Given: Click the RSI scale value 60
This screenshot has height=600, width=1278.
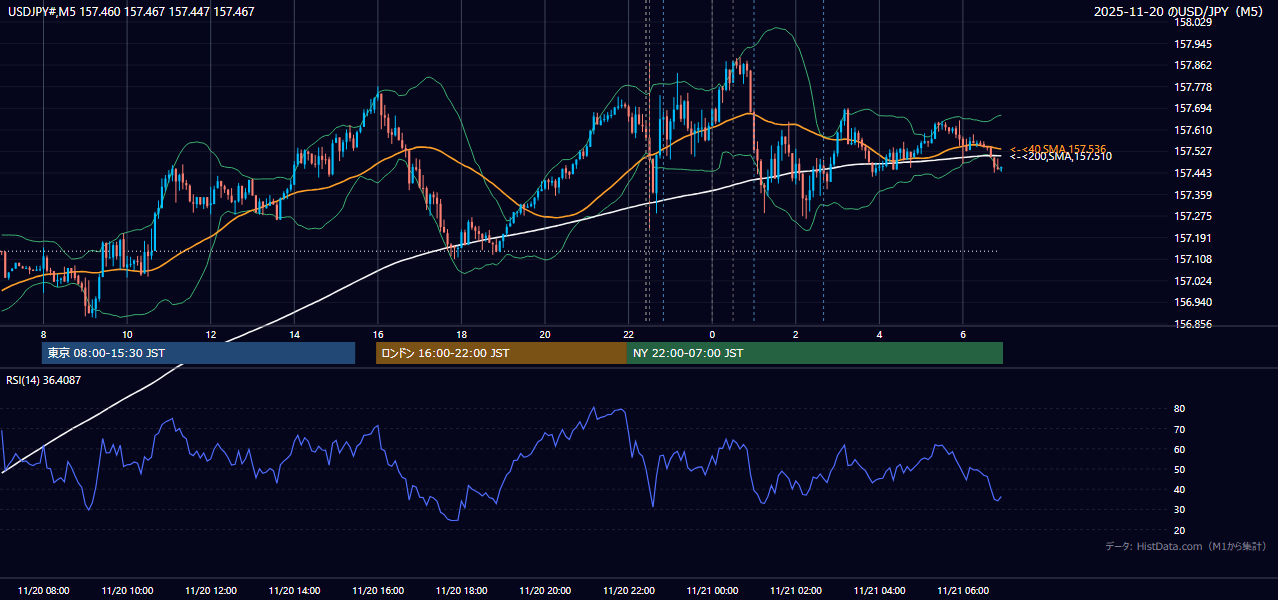Looking at the screenshot, I should [x=1180, y=449].
